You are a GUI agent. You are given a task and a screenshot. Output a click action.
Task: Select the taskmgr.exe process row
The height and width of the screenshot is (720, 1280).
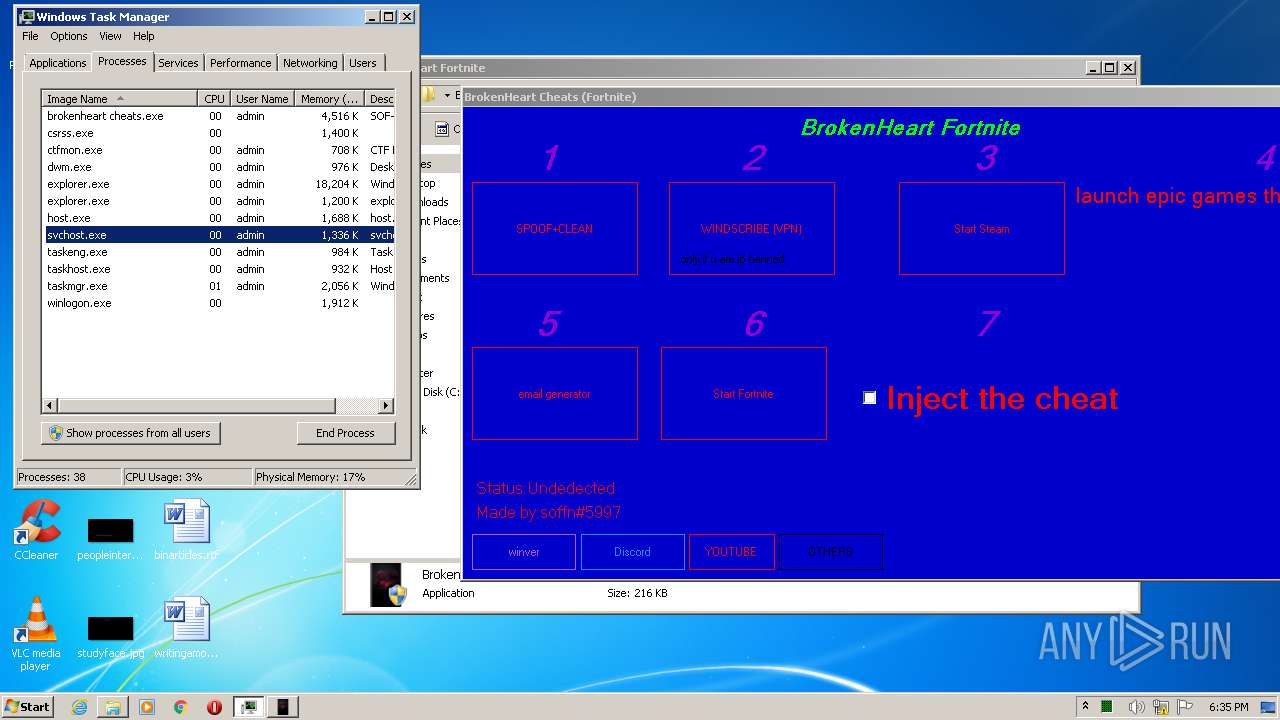click(x=218, y=286)
